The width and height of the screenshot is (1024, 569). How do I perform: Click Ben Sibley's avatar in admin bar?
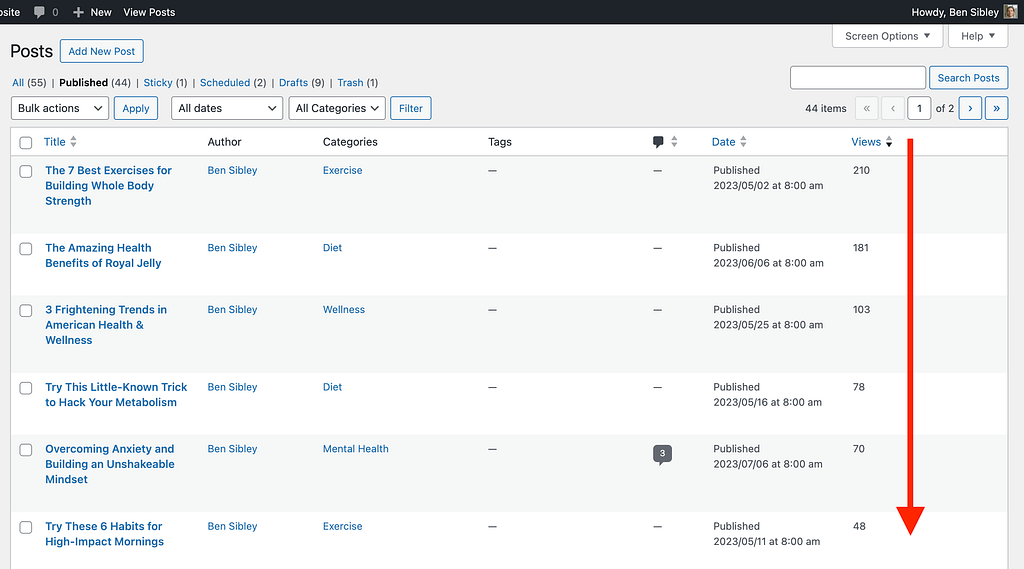[x=1010, y=12]
